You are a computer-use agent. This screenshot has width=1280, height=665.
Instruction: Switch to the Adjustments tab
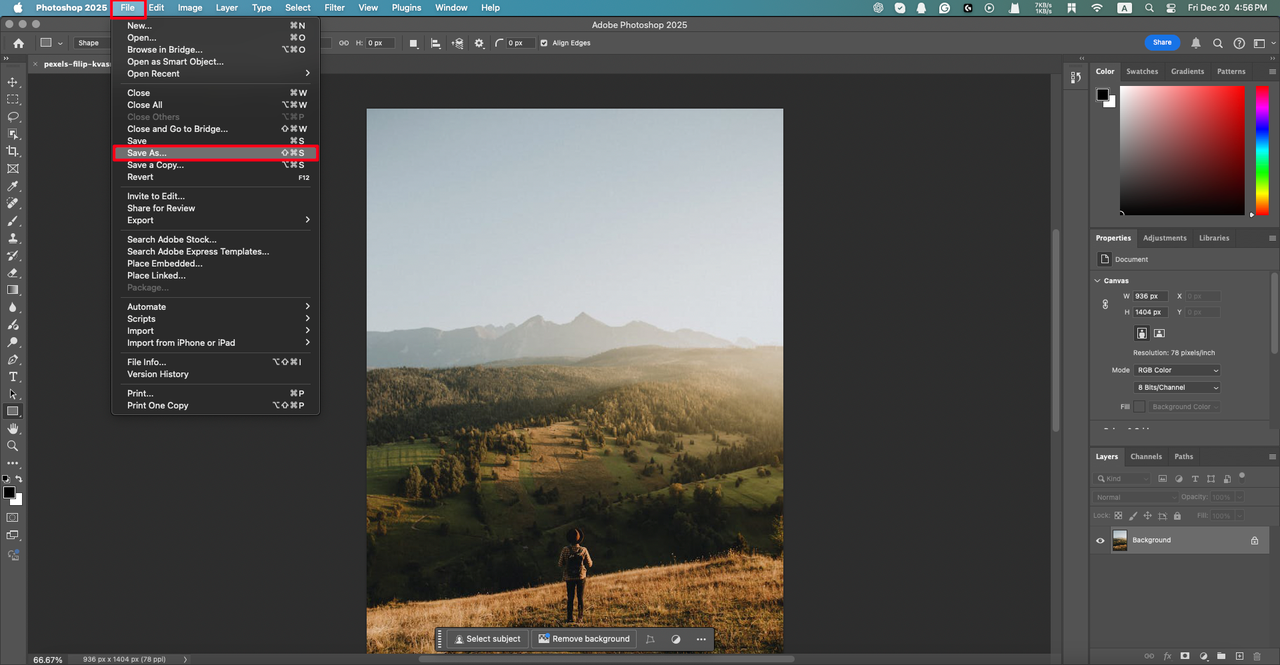point(1165,238)
